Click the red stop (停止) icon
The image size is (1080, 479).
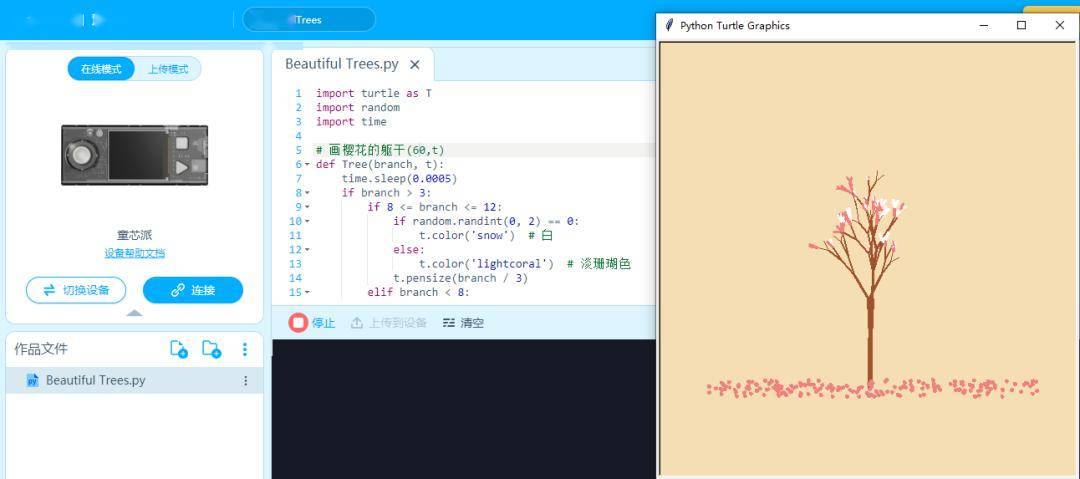pos(298,323)
